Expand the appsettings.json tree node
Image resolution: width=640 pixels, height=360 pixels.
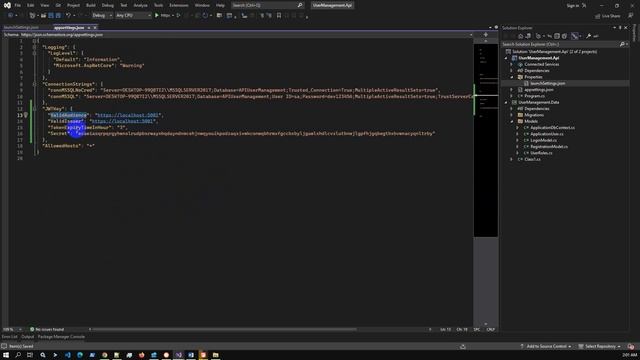511,90
